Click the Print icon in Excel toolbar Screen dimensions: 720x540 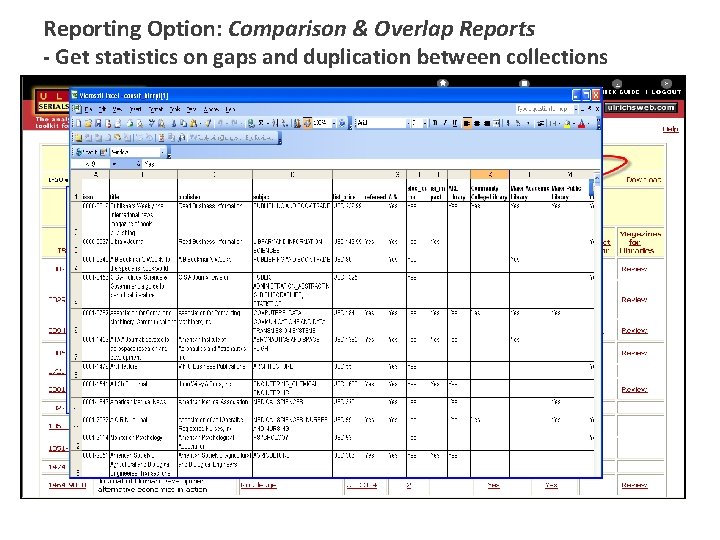point(129,123)
